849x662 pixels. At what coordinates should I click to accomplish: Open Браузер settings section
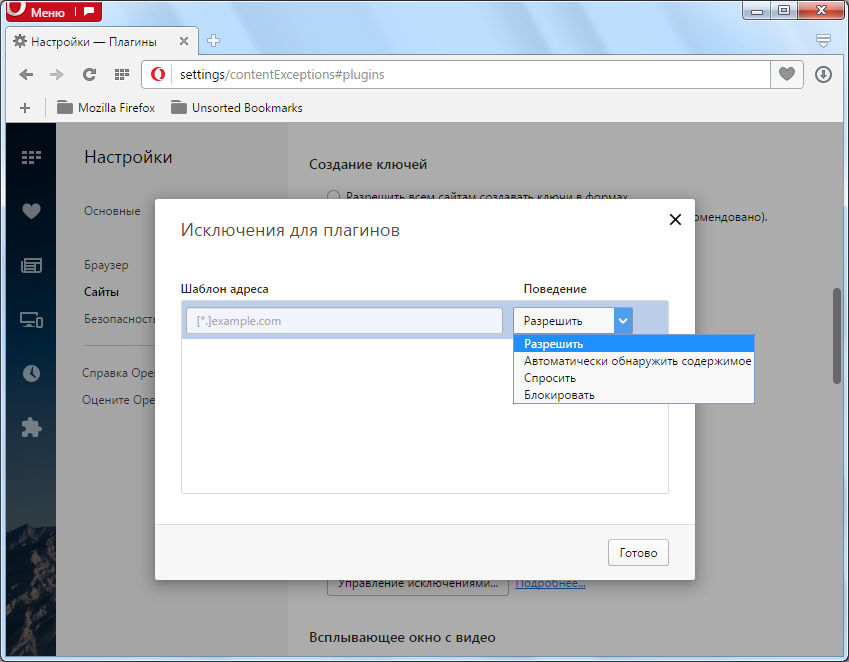point(106,265)
